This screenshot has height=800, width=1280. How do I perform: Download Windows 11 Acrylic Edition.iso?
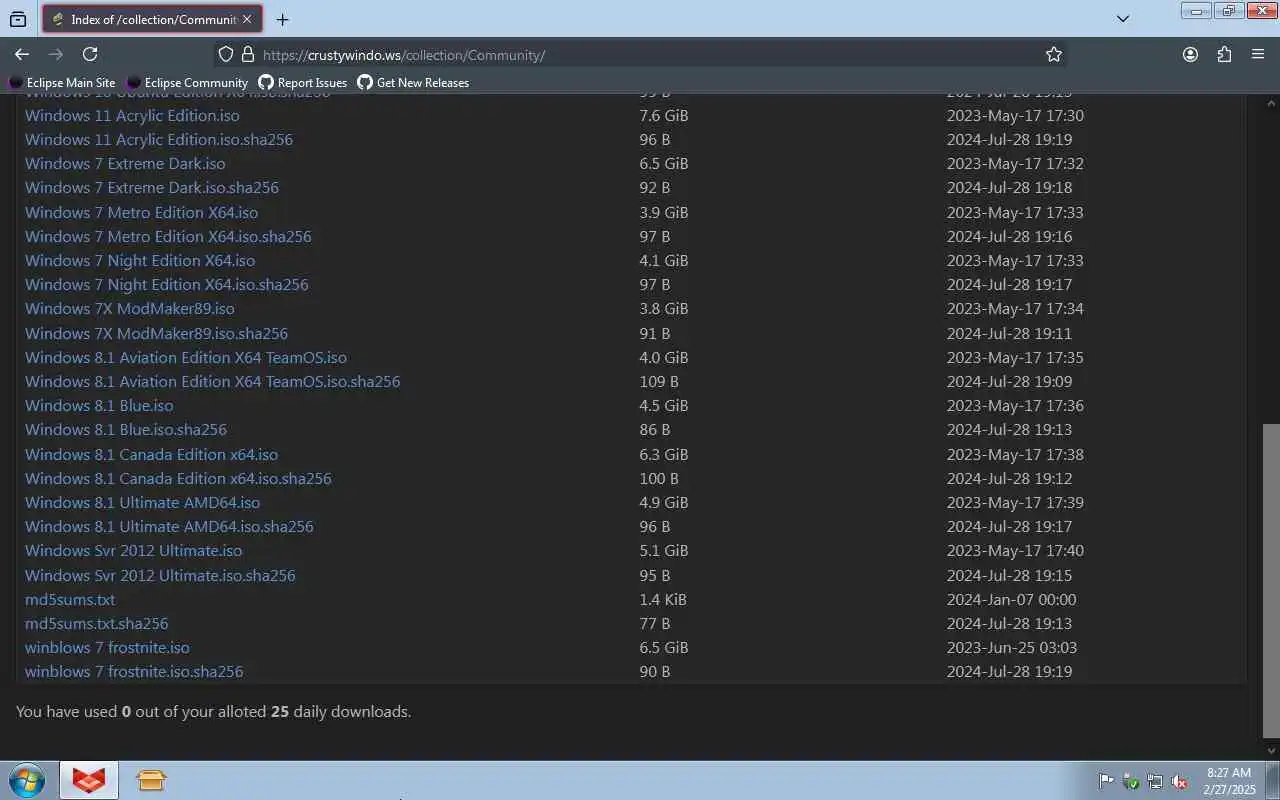pyautogui.click(x=132, y=115)
